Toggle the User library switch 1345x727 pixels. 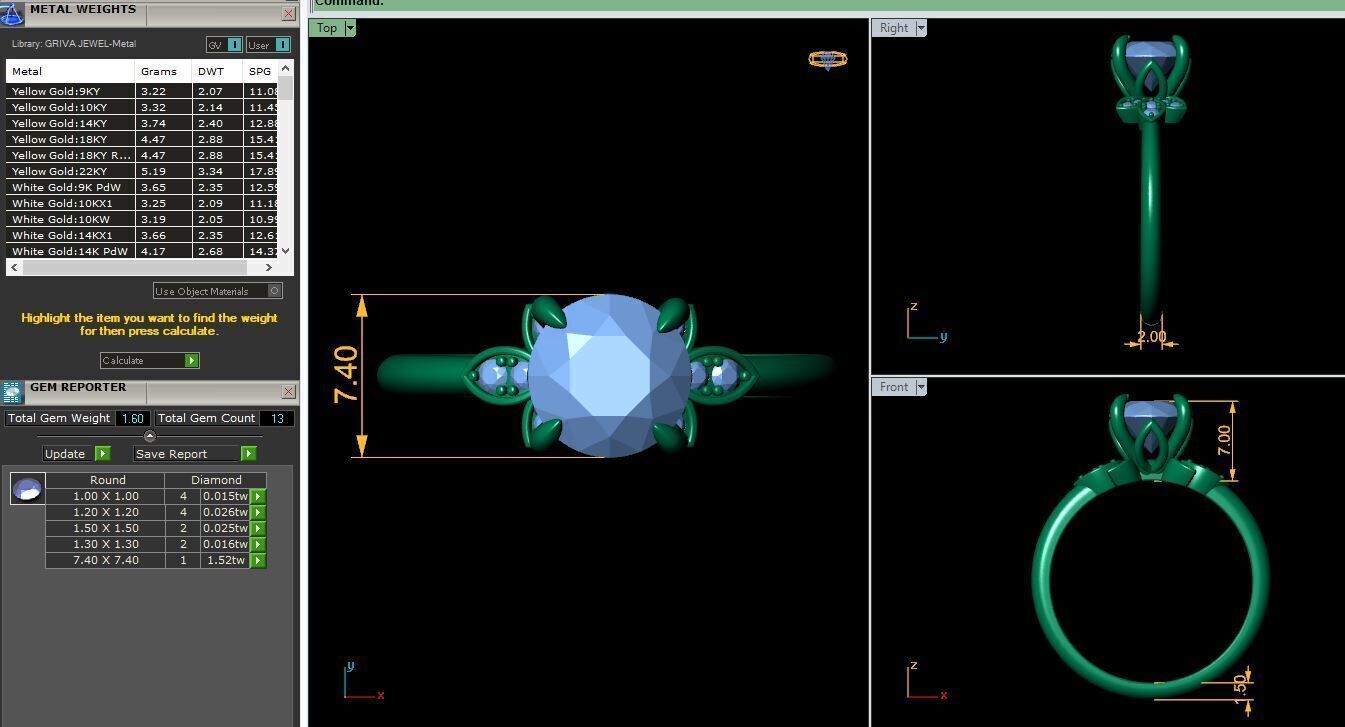click(x=269, y=45)
